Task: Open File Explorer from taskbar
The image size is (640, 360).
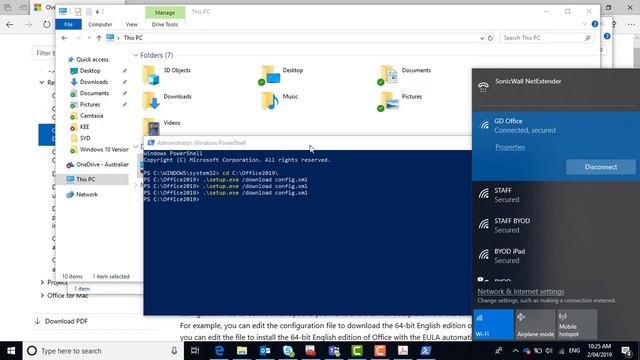Action: 242,351
